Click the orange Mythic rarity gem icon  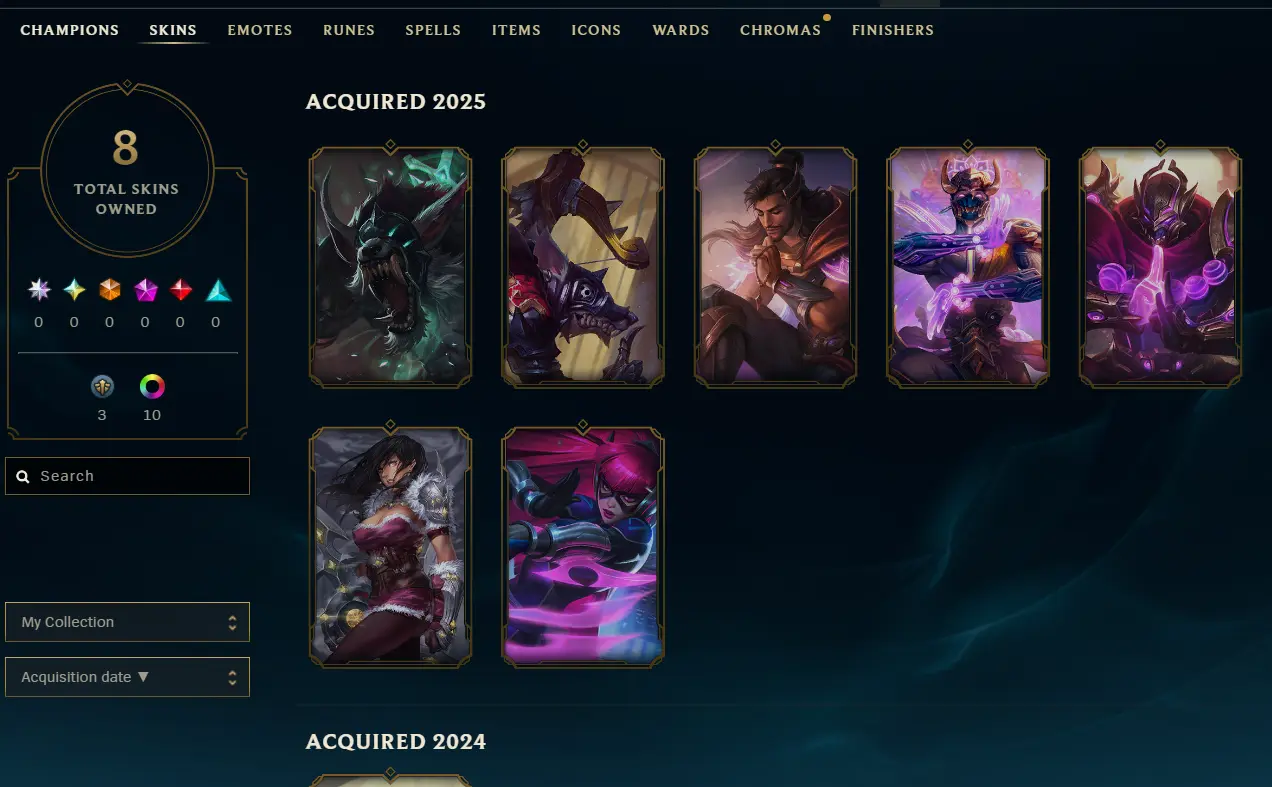tap(110, 290)
